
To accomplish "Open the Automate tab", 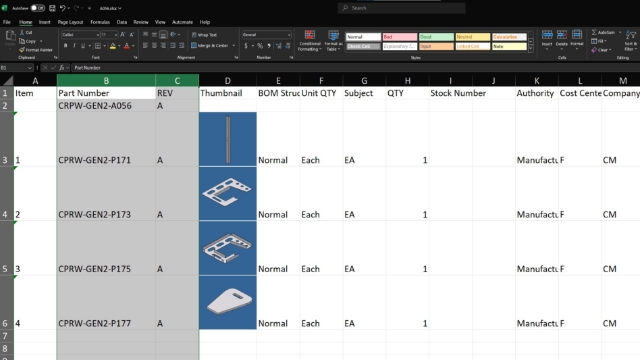I will click(x=182, y=22).
